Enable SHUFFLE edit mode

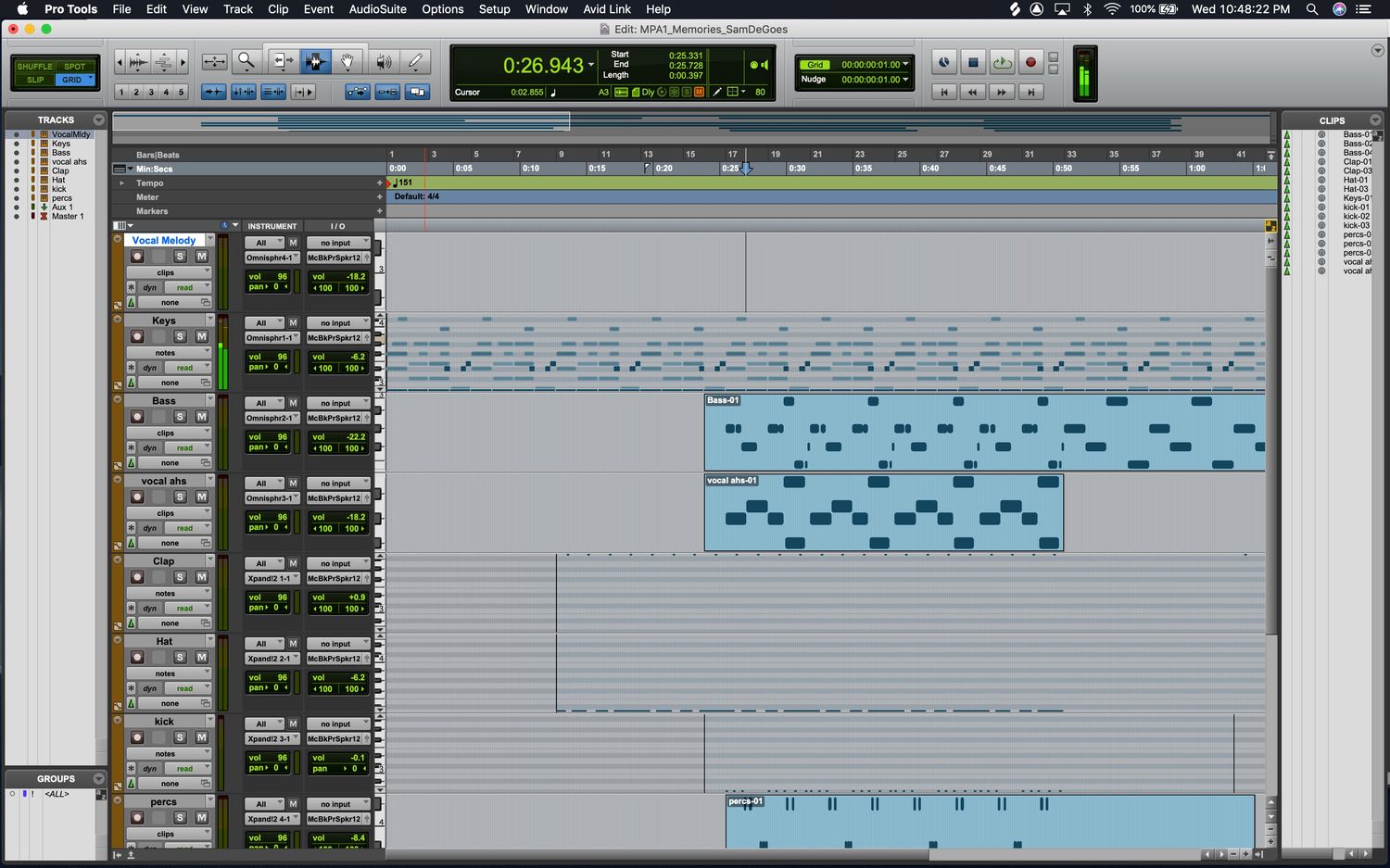pos(34,67)
